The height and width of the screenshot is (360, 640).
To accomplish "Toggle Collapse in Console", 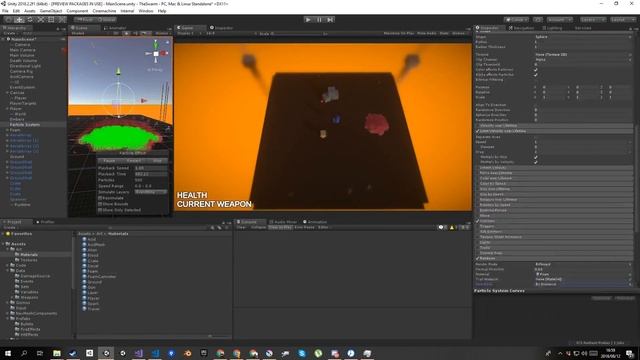I will tap(258, 227).
